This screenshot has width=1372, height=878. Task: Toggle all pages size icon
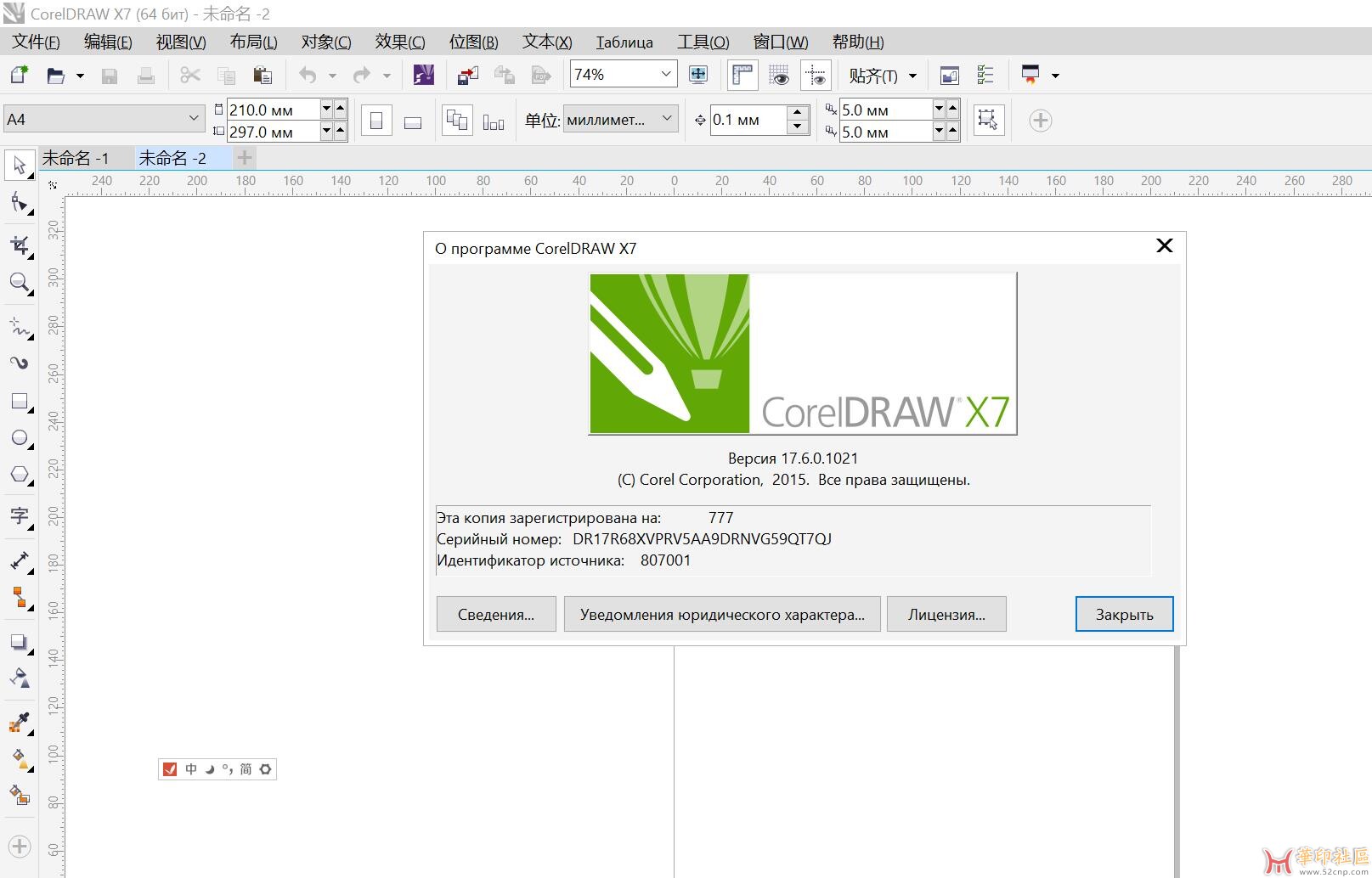[x=457, y=121]
